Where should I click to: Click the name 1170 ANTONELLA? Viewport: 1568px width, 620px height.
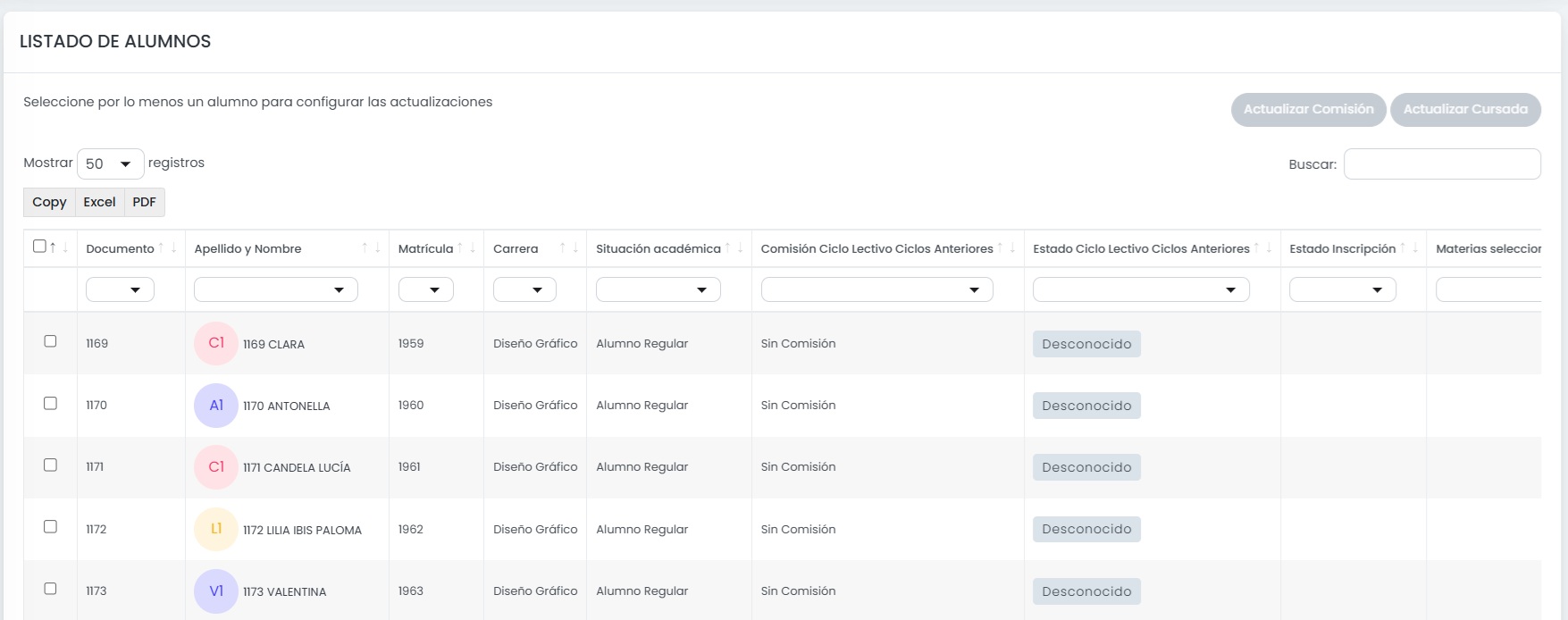tap(286, 406)
